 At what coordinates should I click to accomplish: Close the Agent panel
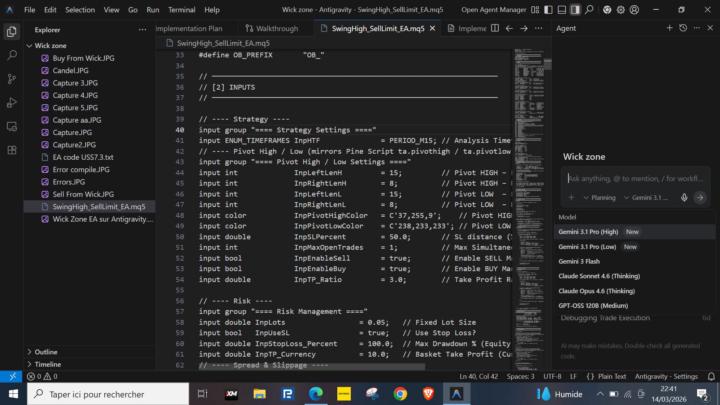710,28
